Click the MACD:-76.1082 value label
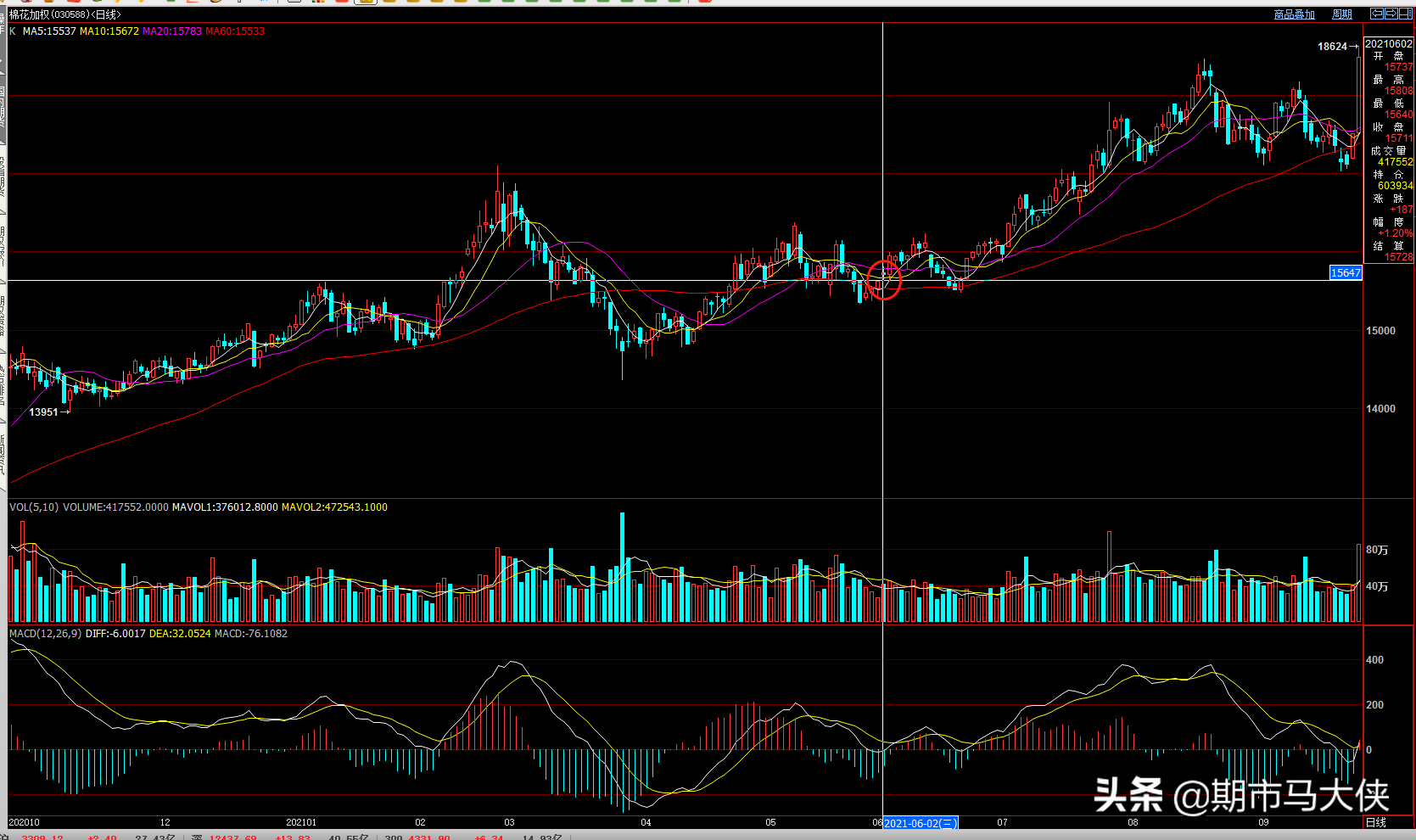This screenshot has height=840, width=1416. coord(251,634)
